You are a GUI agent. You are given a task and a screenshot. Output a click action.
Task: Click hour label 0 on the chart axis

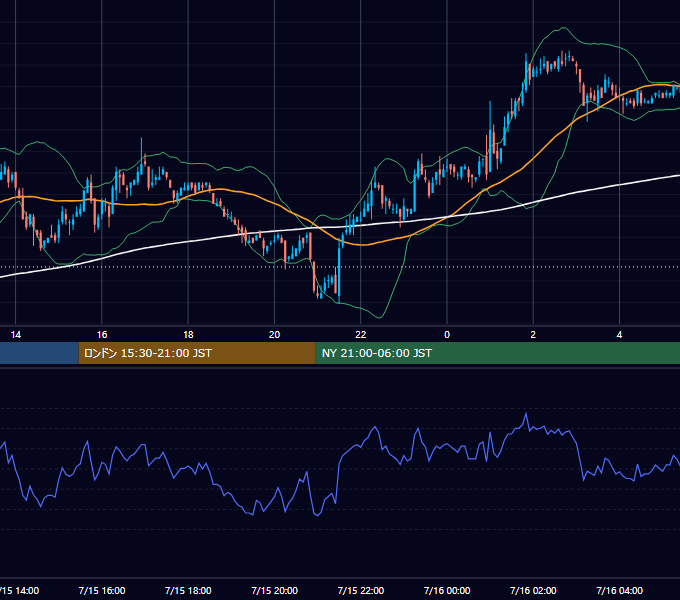447,335
